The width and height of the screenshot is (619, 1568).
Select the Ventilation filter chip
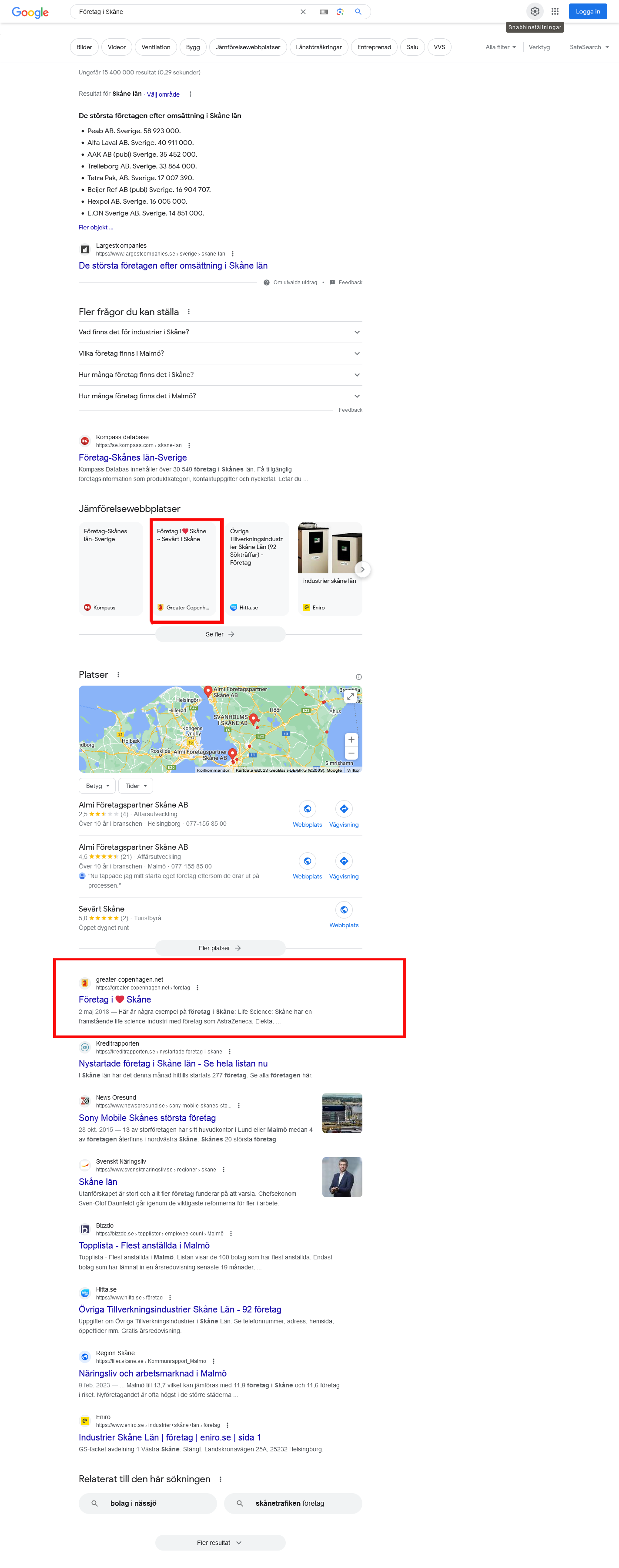click(x=156, y=47)
